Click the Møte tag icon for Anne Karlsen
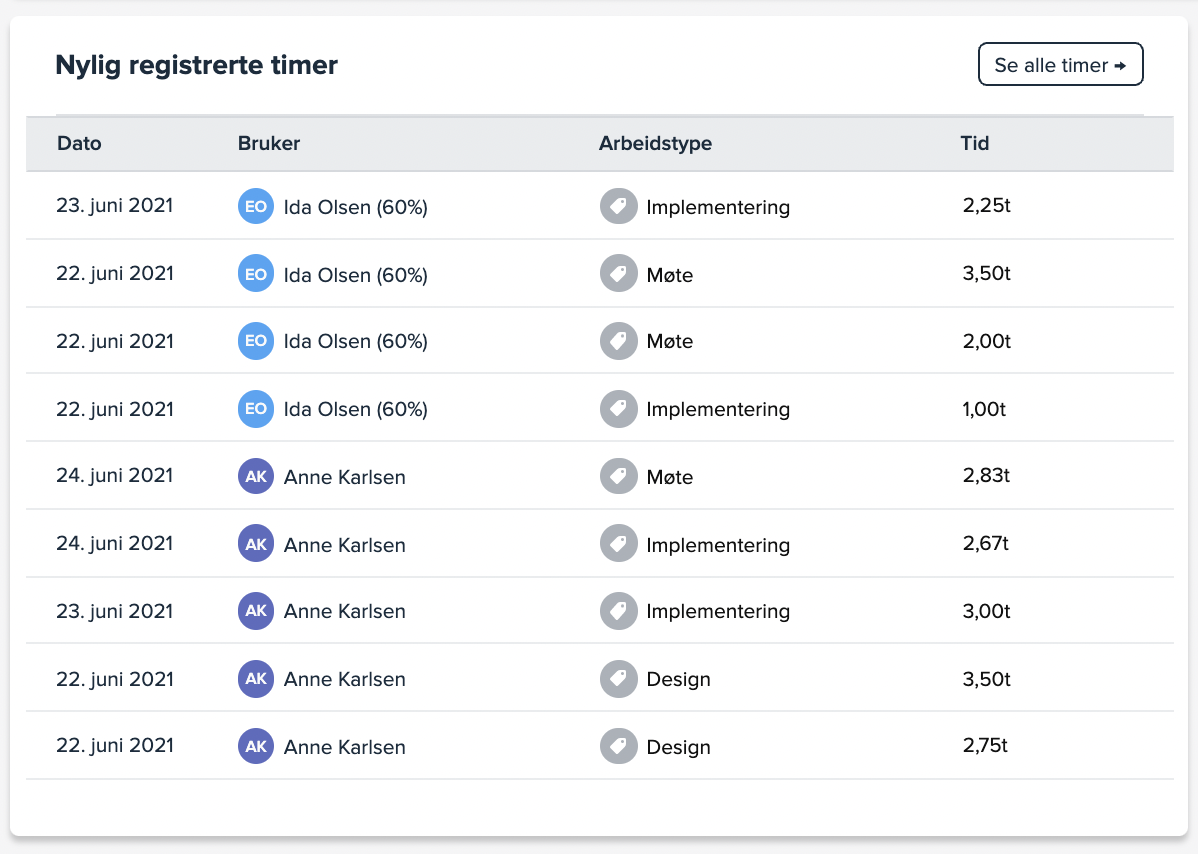This screenshot has height=854, width=1198. [x=618, y=477]
